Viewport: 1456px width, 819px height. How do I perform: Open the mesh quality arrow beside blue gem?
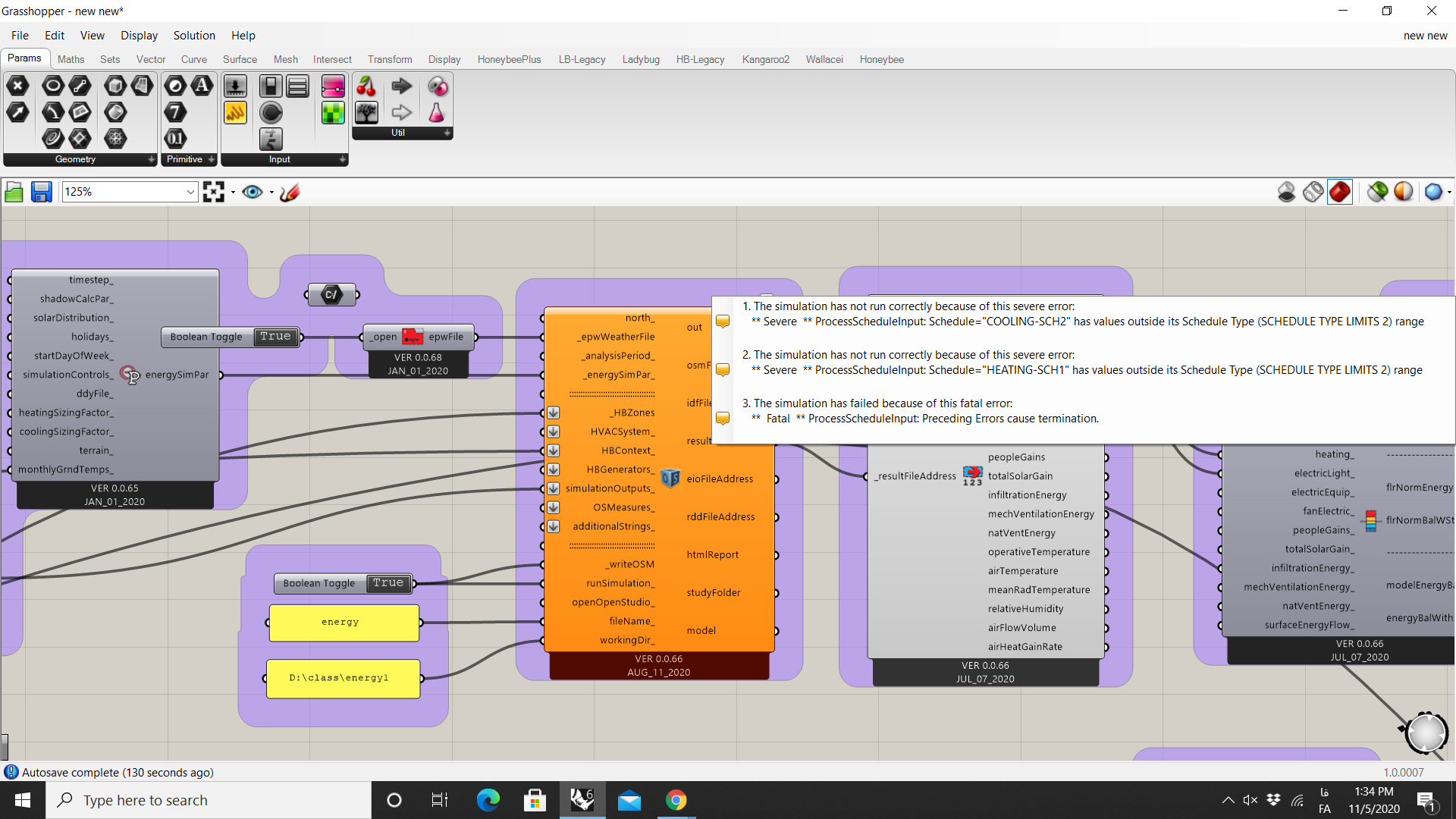click(1448, 192)
